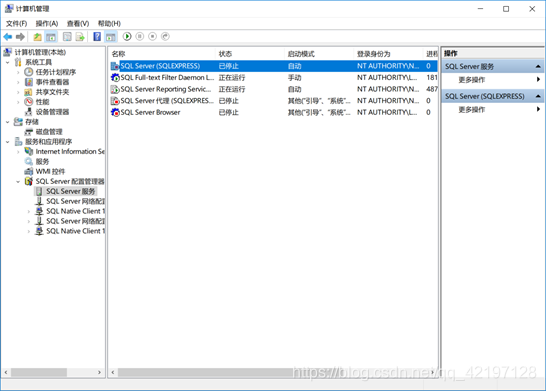Open the Properties toolbar icon
The image size is (546, 391).
tap(67, 37)
